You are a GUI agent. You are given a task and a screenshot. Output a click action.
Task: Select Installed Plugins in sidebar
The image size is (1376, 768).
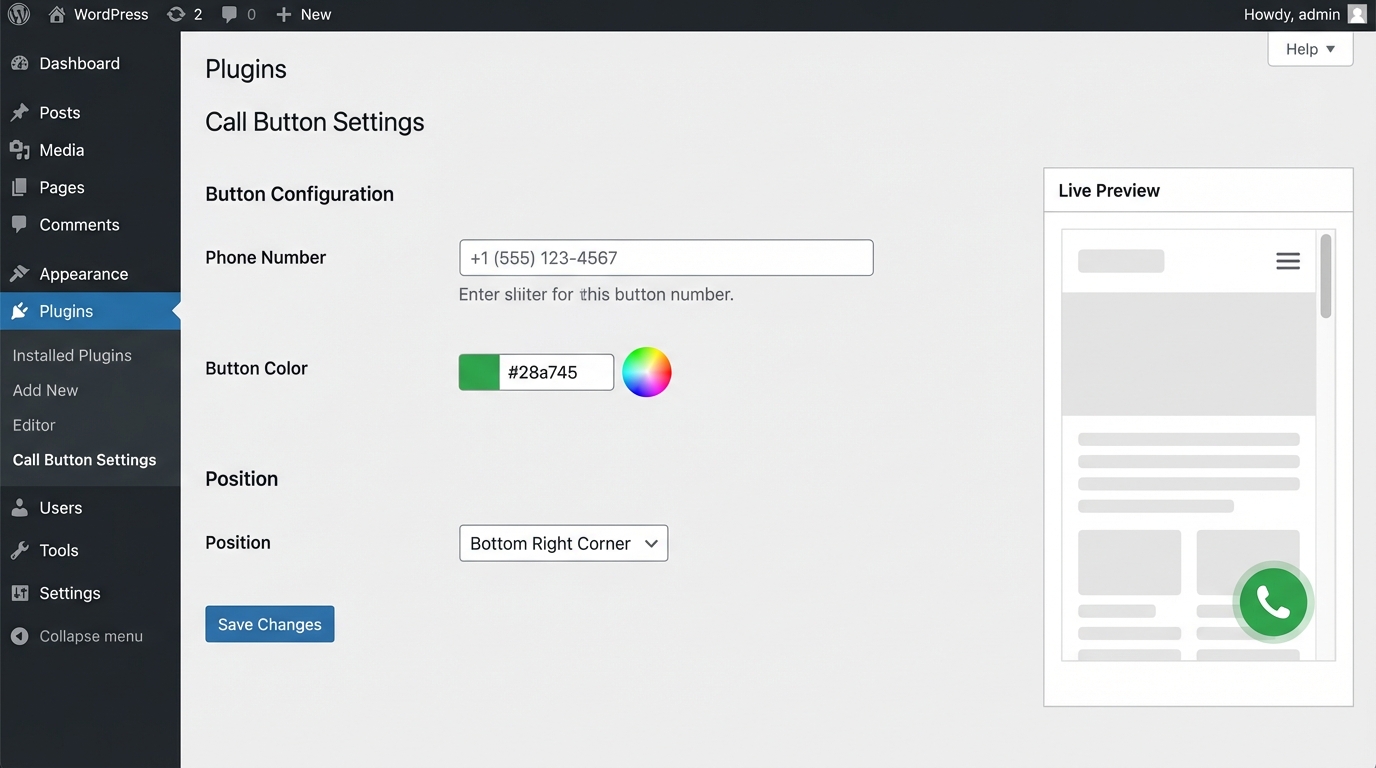(x=71, y=355)
